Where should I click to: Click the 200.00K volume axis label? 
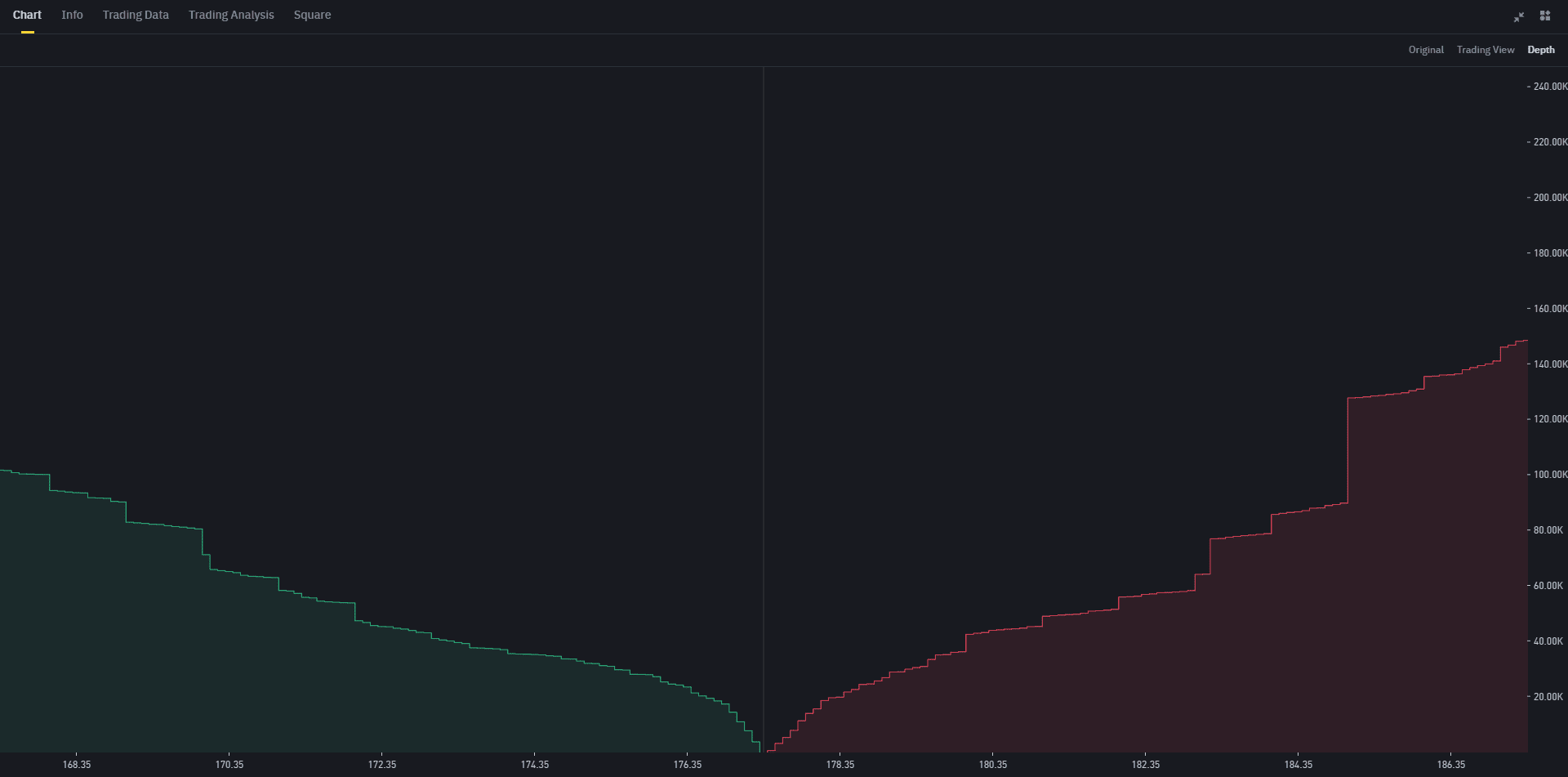click(1550, 198)
